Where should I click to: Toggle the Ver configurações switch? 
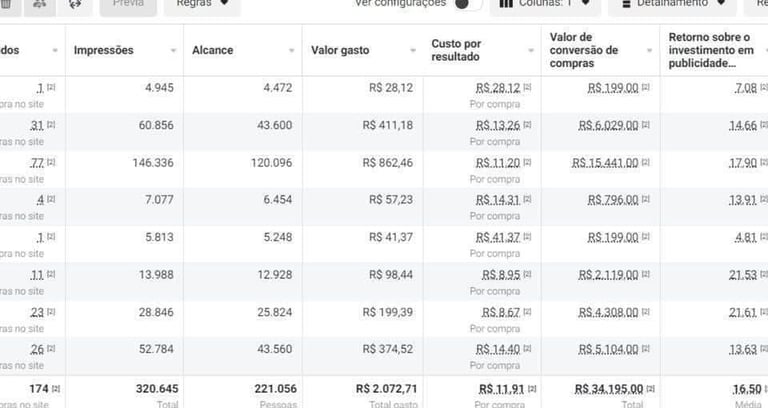click(x=462, y=4)
